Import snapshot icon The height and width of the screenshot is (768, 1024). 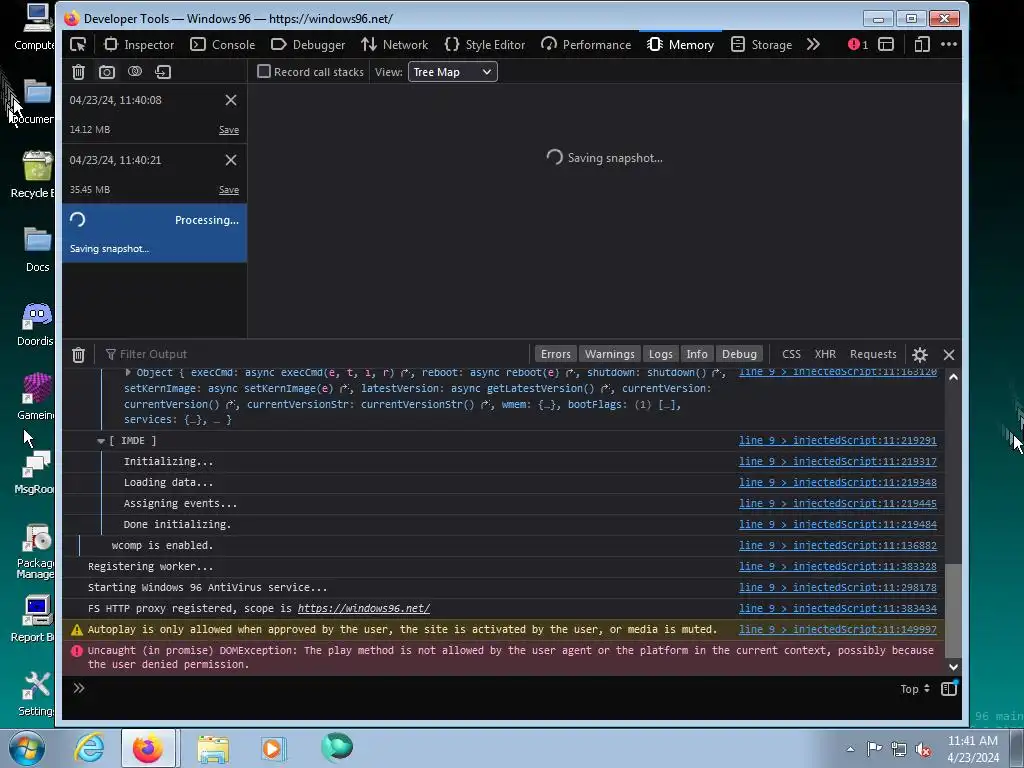(x=163, y=72)
